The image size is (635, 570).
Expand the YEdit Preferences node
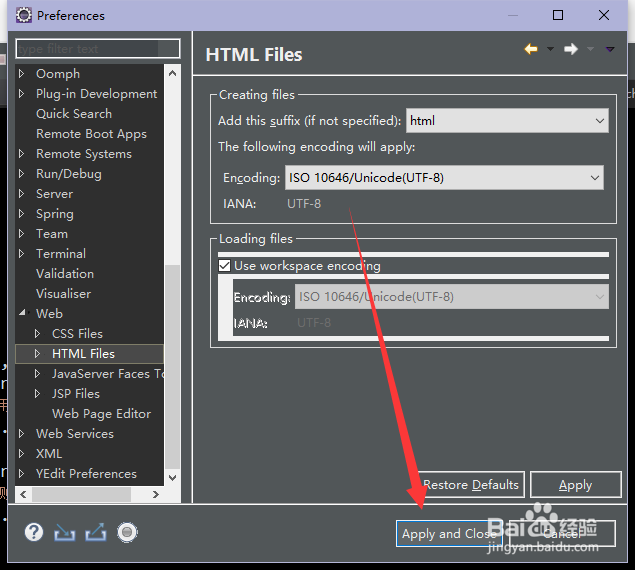pos(21,473)
